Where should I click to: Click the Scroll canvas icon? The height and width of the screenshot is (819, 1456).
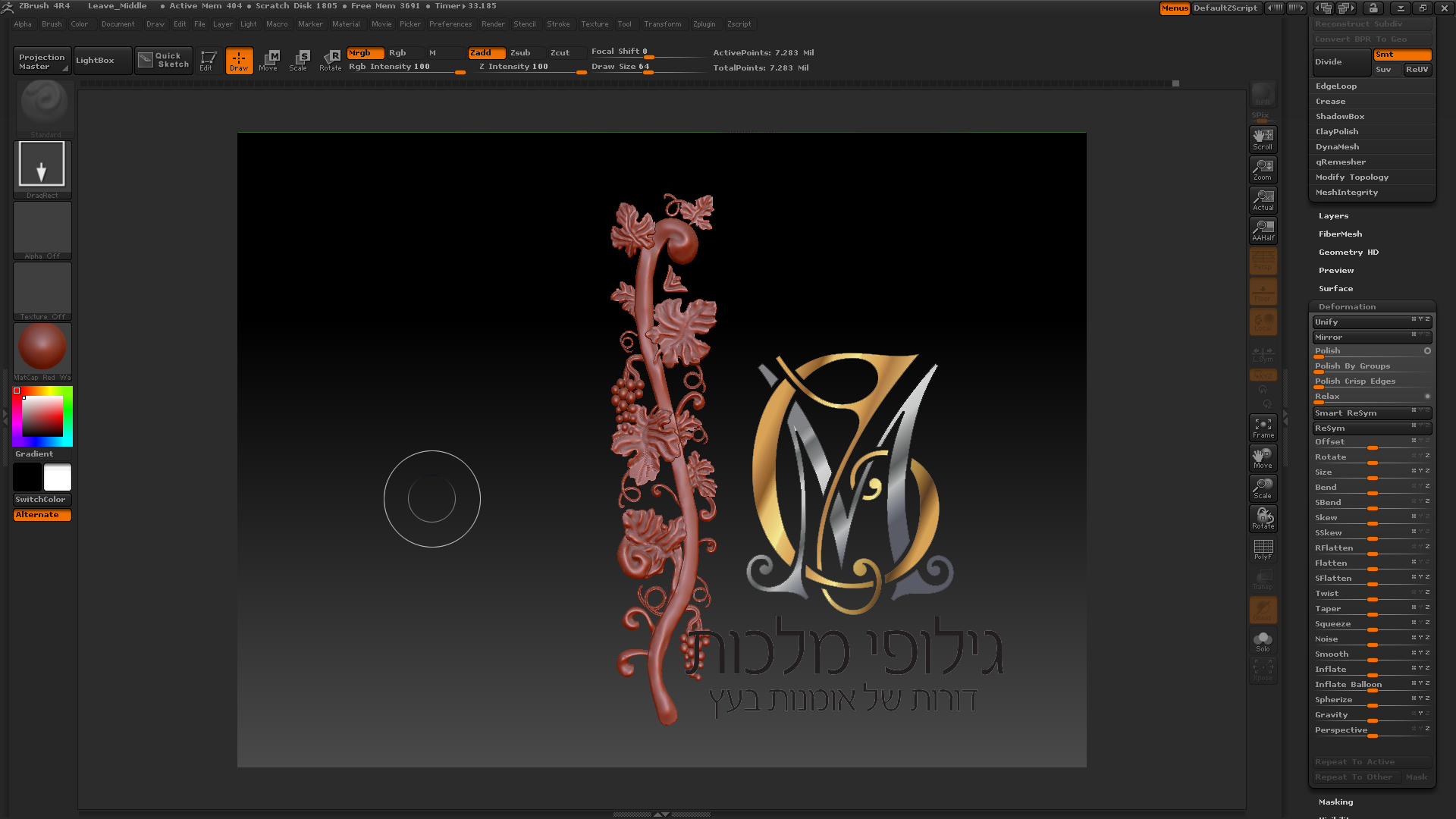1263,139
